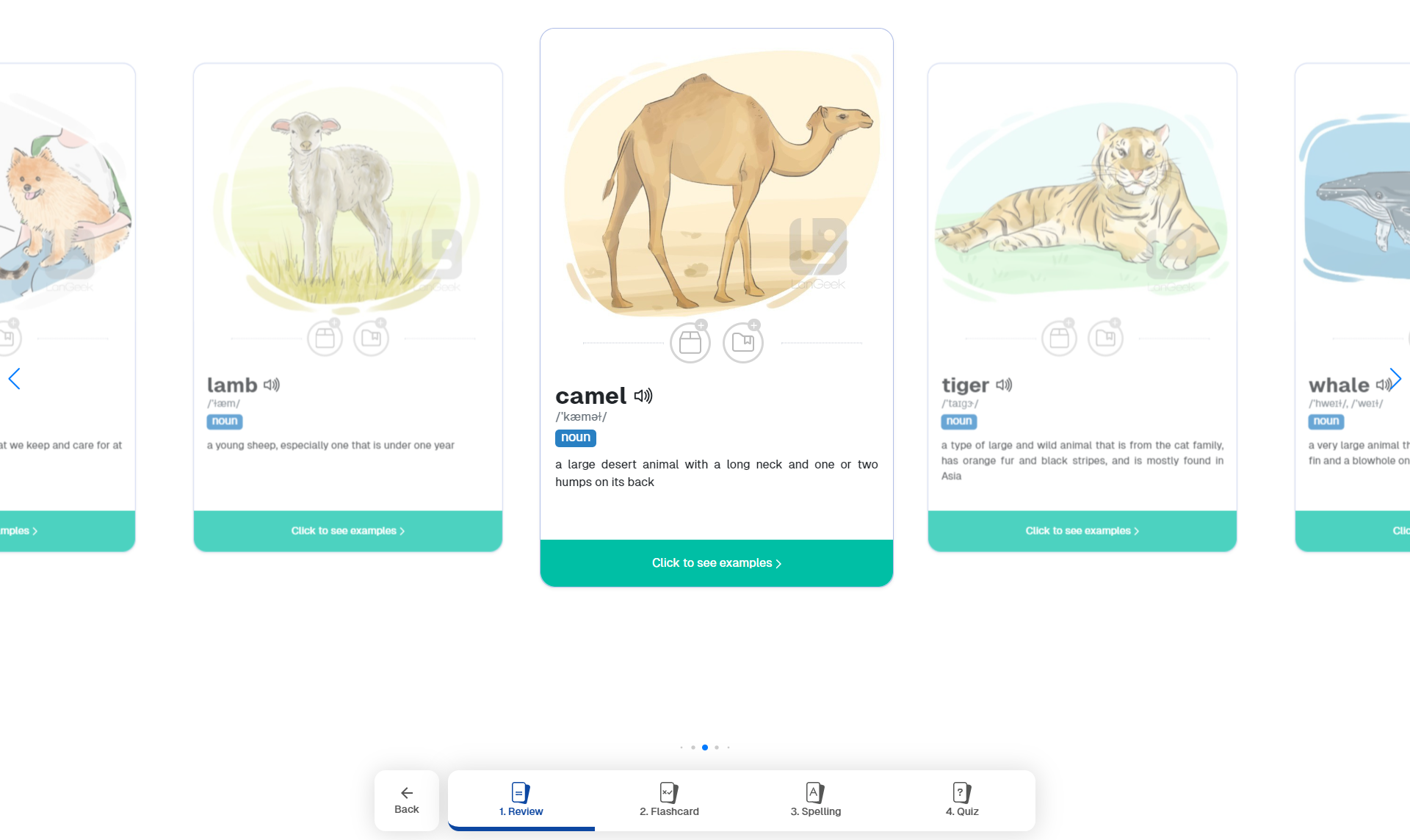
Task: Play tiger pronunciation audio
Action: pos(1004,385)
